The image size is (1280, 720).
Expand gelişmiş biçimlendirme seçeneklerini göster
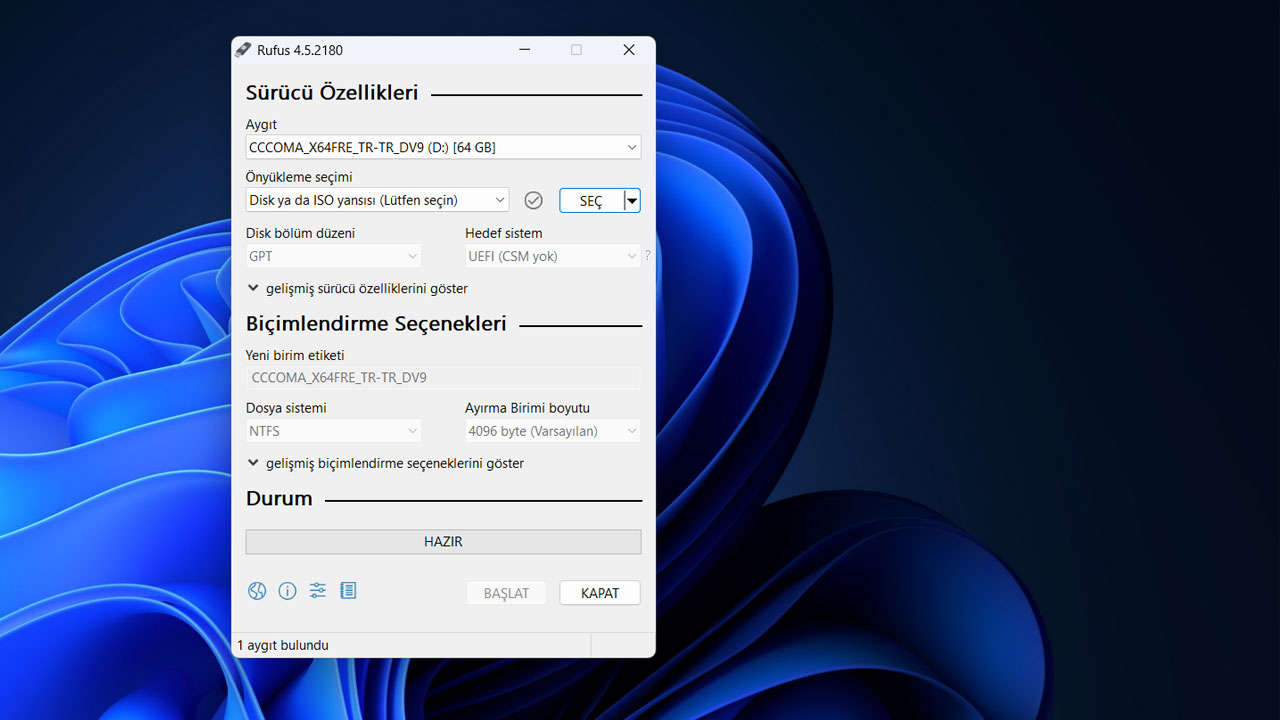click(386, 463)
